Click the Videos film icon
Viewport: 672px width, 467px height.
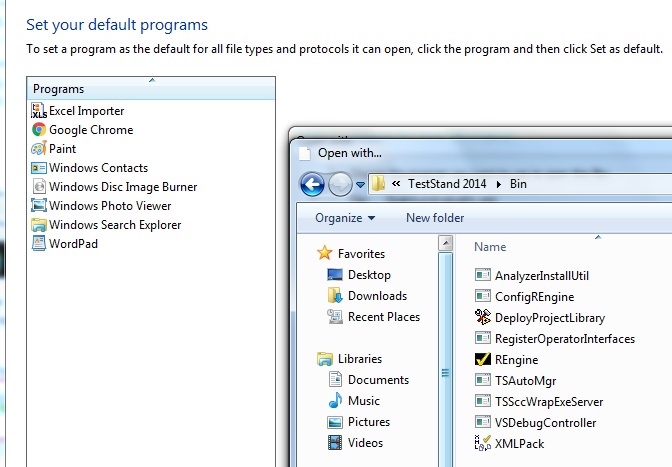pyautogui.click(x=335, y=442)
